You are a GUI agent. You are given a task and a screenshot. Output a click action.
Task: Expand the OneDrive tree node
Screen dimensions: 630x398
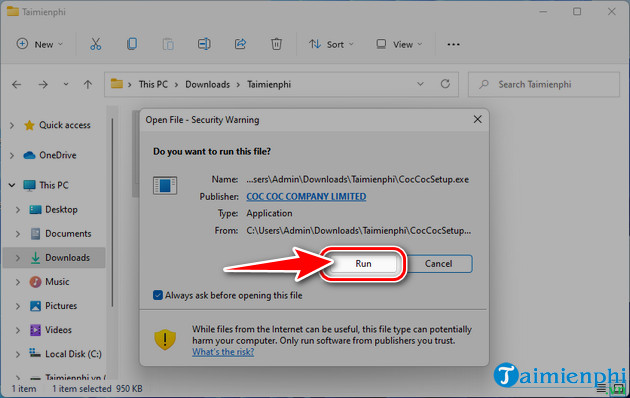click(x=12, y=155)
